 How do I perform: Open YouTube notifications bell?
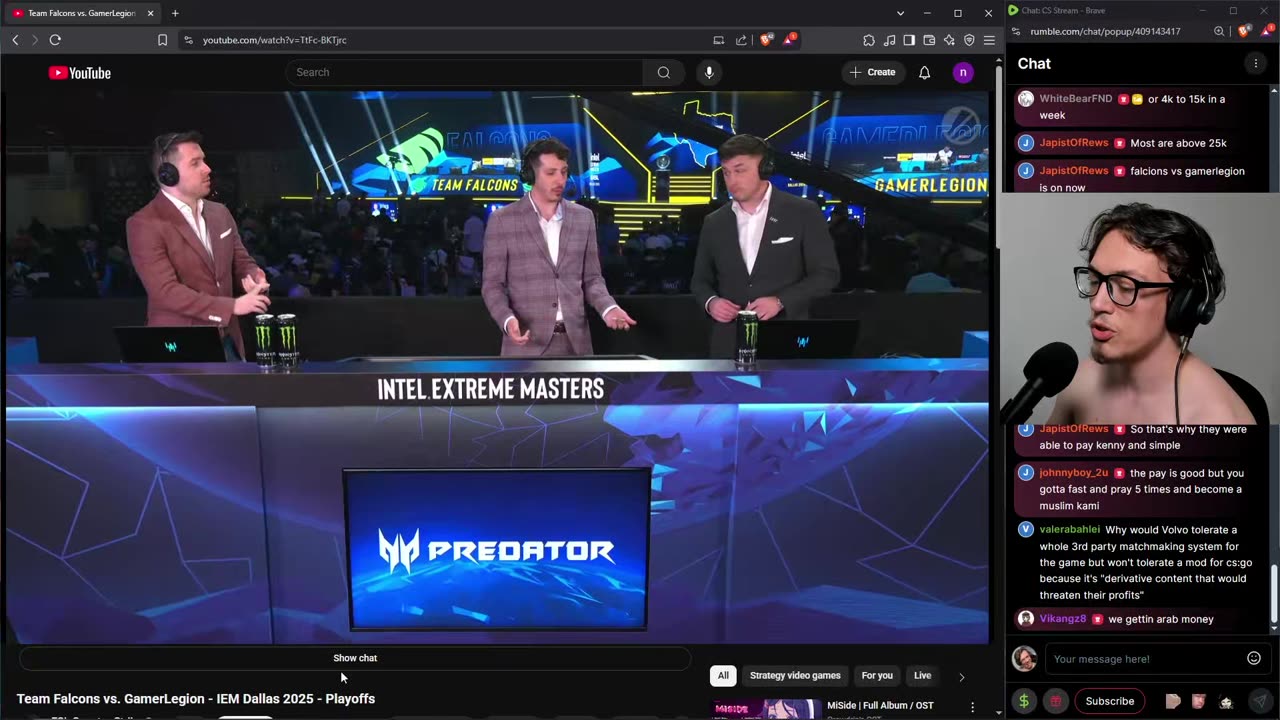coord(925,72)
